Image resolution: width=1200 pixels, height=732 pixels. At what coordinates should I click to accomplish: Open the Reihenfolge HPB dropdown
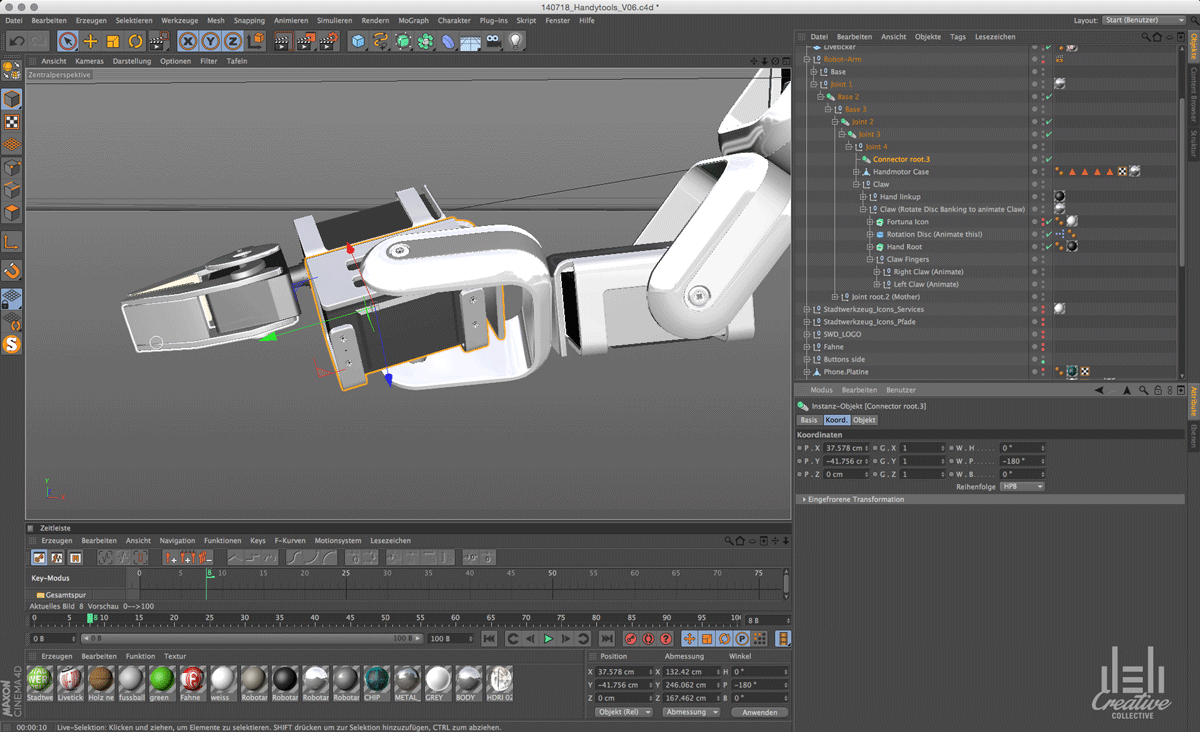(1022, 486)
